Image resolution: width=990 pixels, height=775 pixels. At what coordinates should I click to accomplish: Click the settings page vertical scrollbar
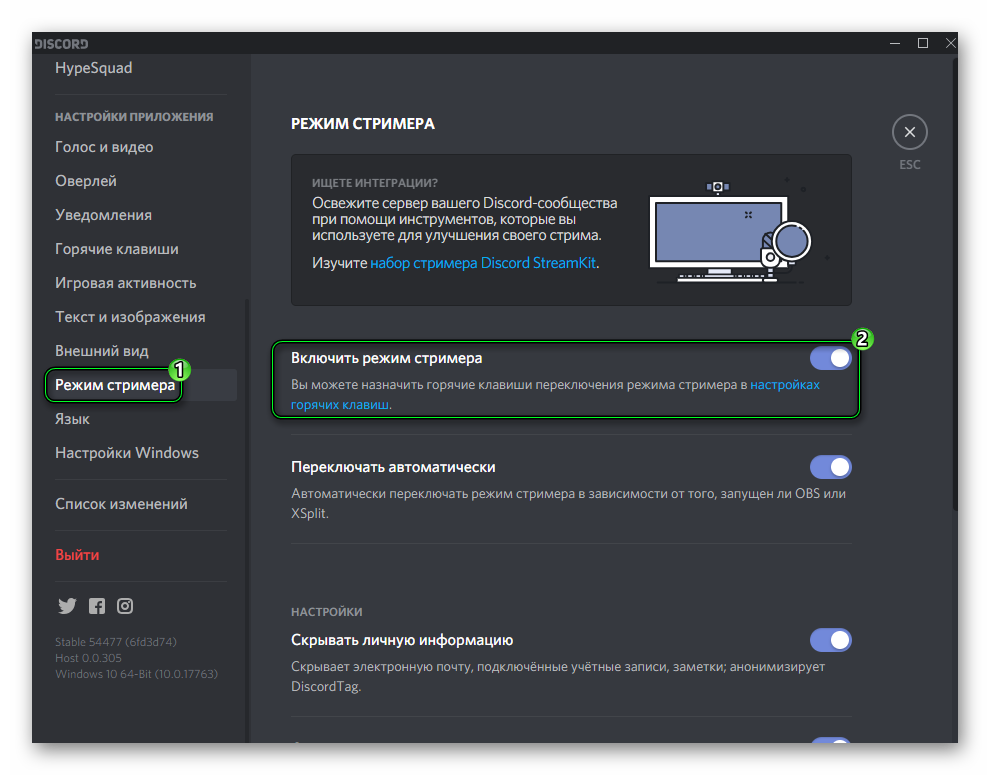coord(955,284)
